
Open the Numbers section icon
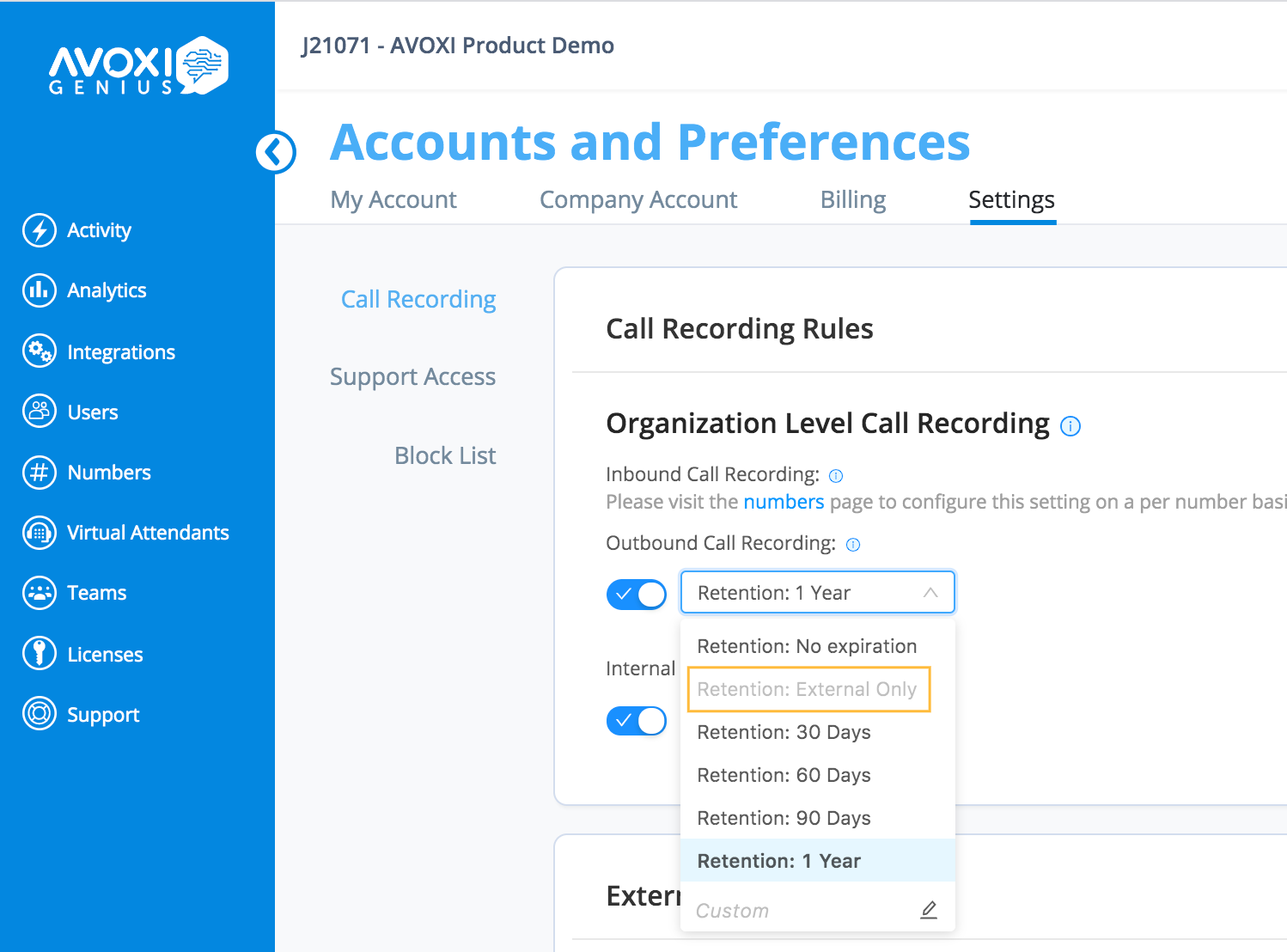coord(39,472)
